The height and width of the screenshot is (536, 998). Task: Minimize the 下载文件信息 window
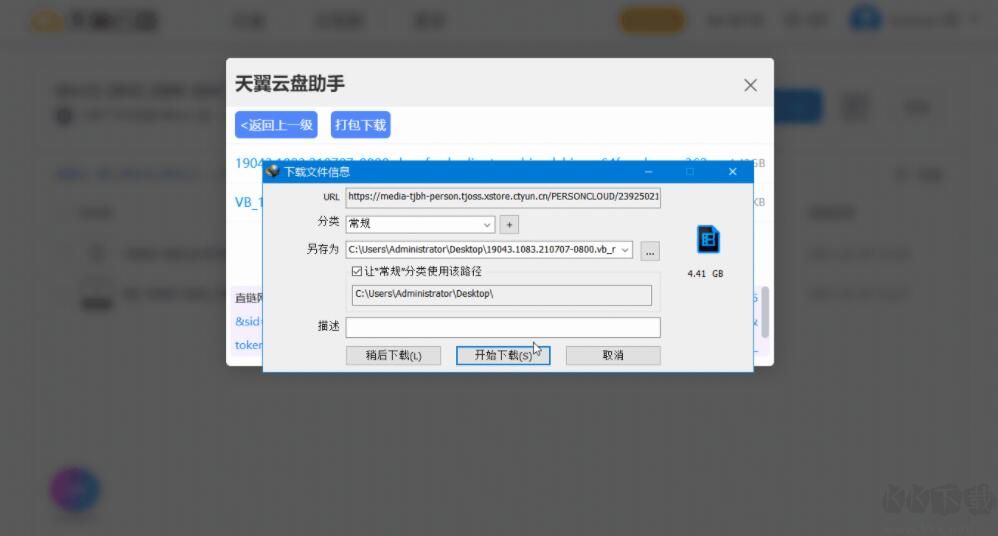(x=647, y=172)
